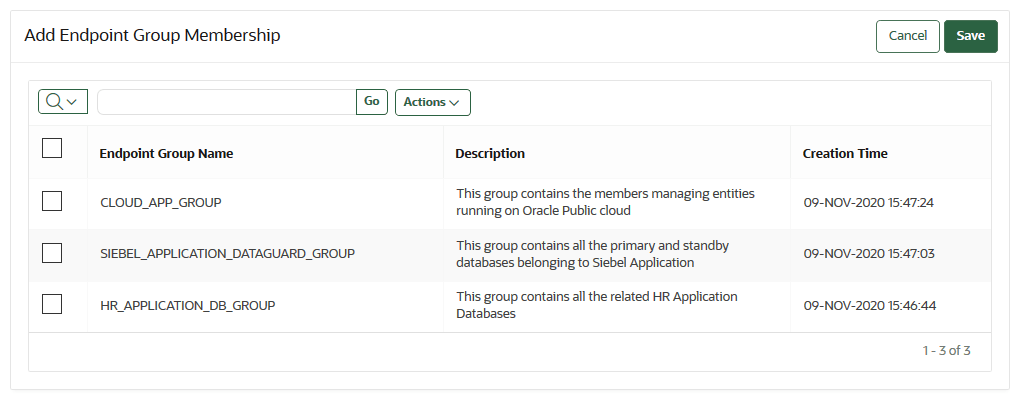
Task: Open the Actions menu
Action: [x=433, y=103]
